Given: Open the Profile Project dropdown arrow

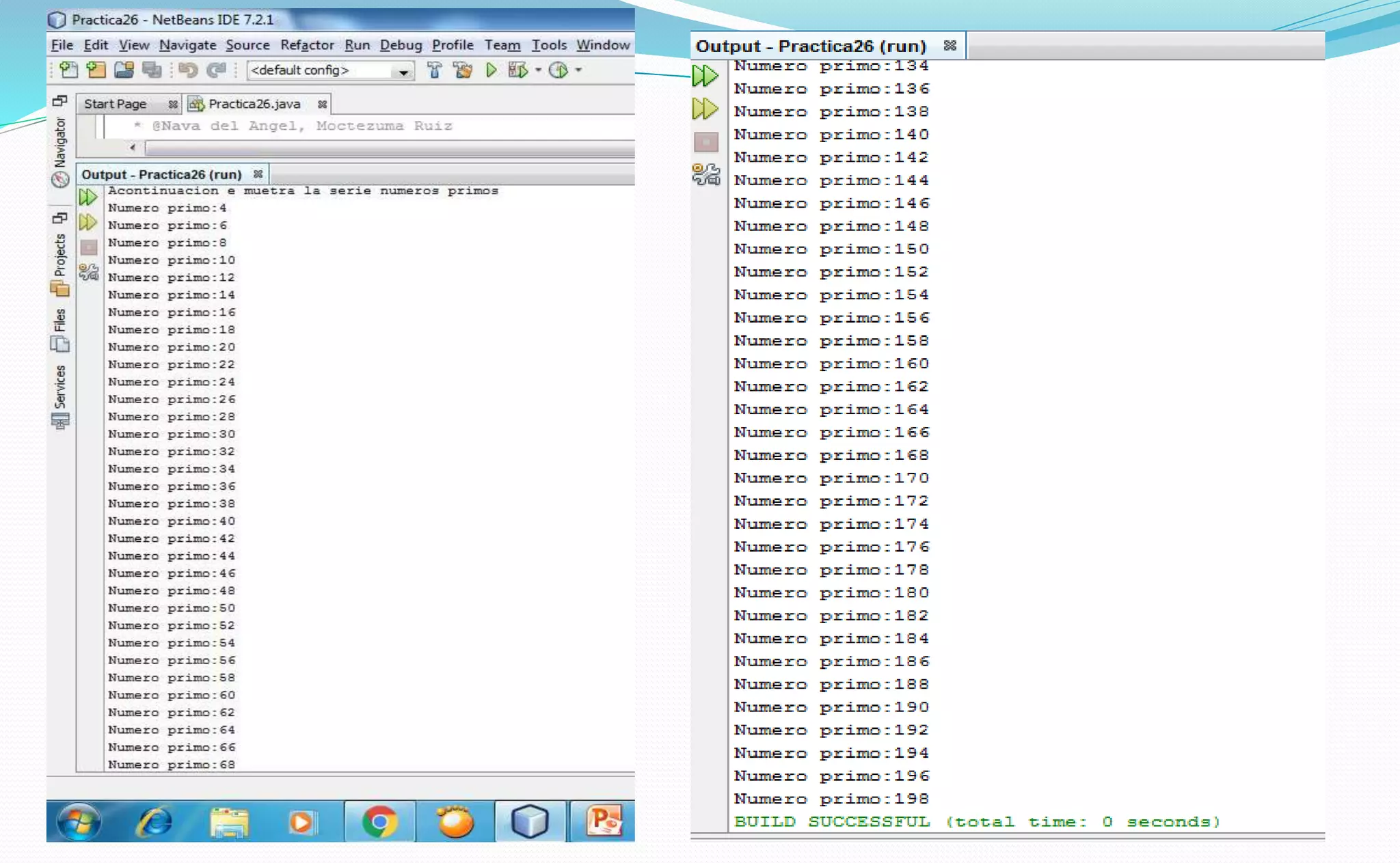Looking at the screenshot, I should [578, 70].
